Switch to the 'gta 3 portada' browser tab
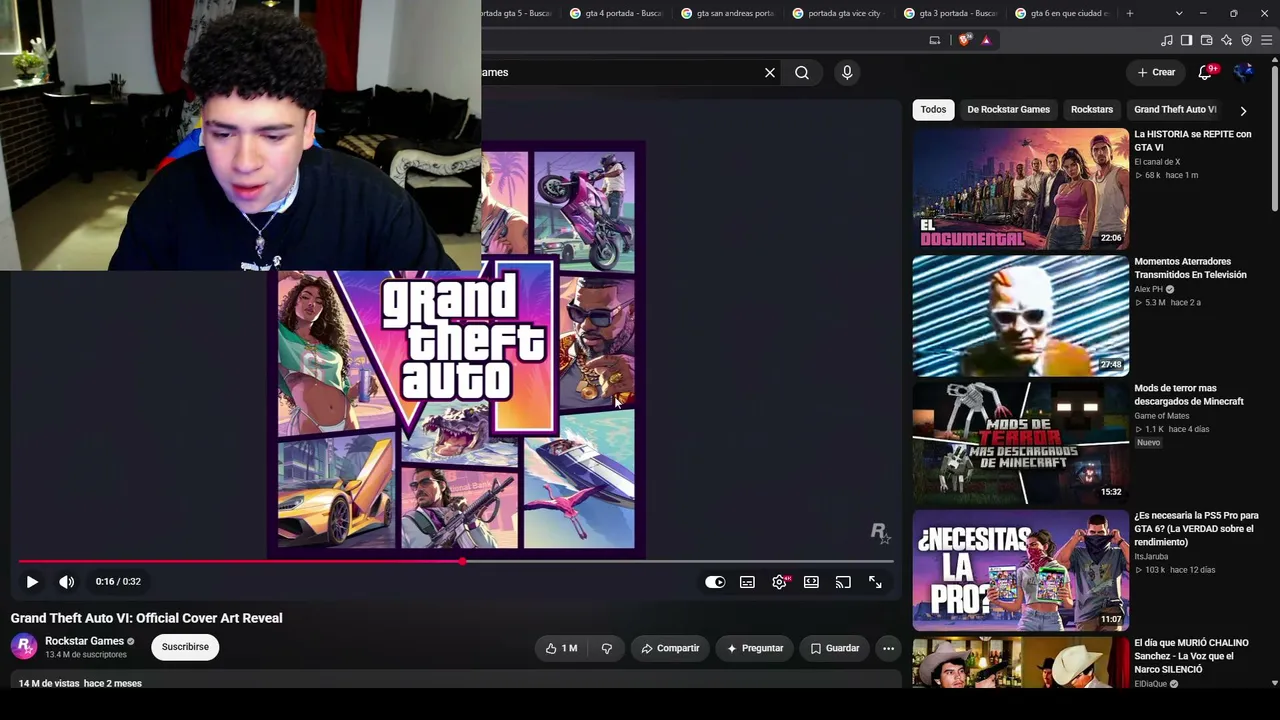1280x720 pixels. click(x=950, y=13)
